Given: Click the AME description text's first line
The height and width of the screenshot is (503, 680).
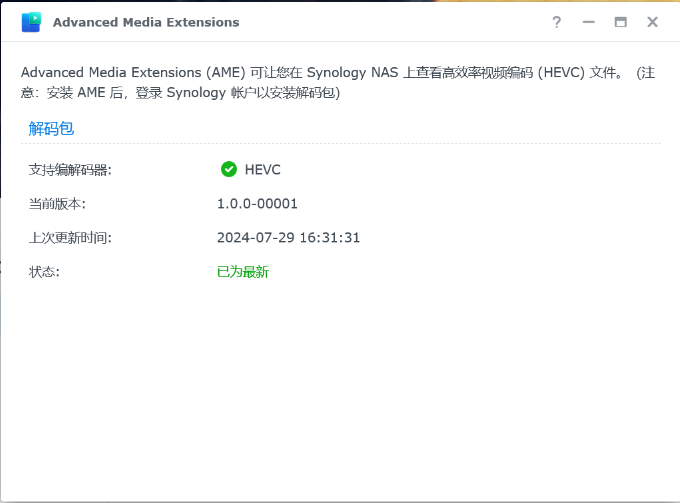Looking at the screenshot, I should (320, 72).
